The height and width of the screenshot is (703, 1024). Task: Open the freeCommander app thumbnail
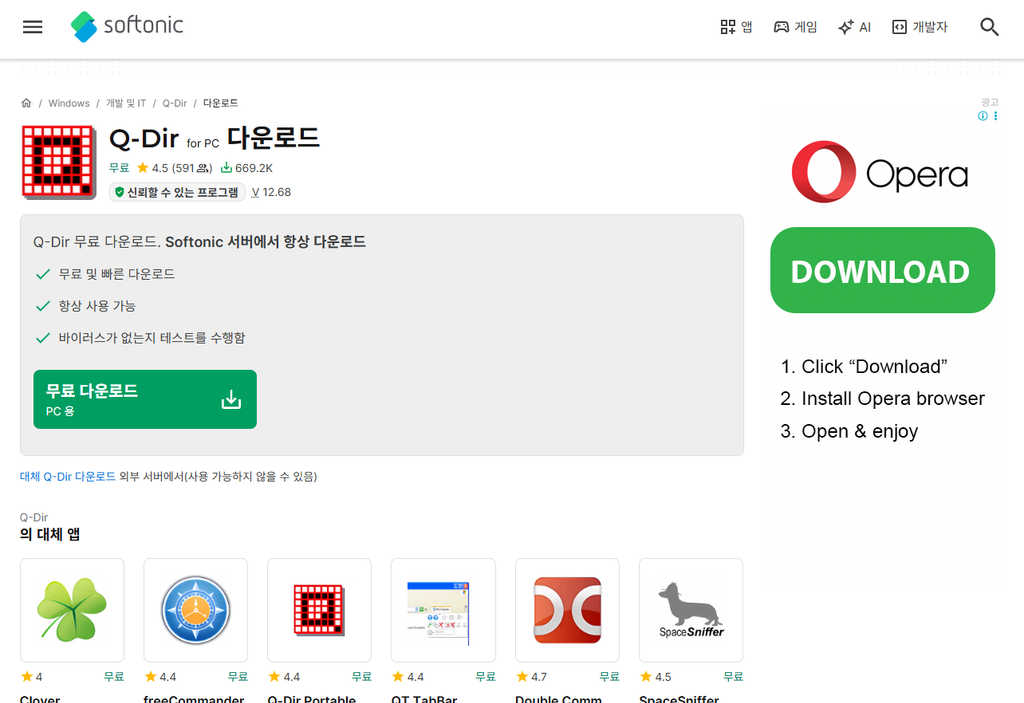(x=196, y=610)
